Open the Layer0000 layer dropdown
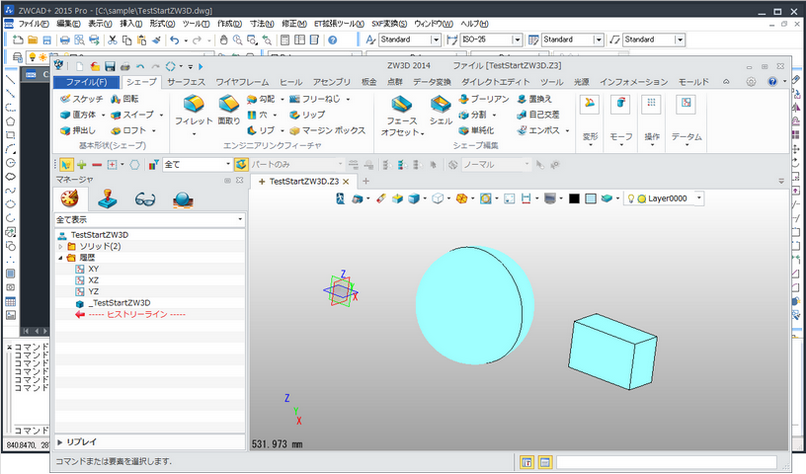 [x=699, y=198]
